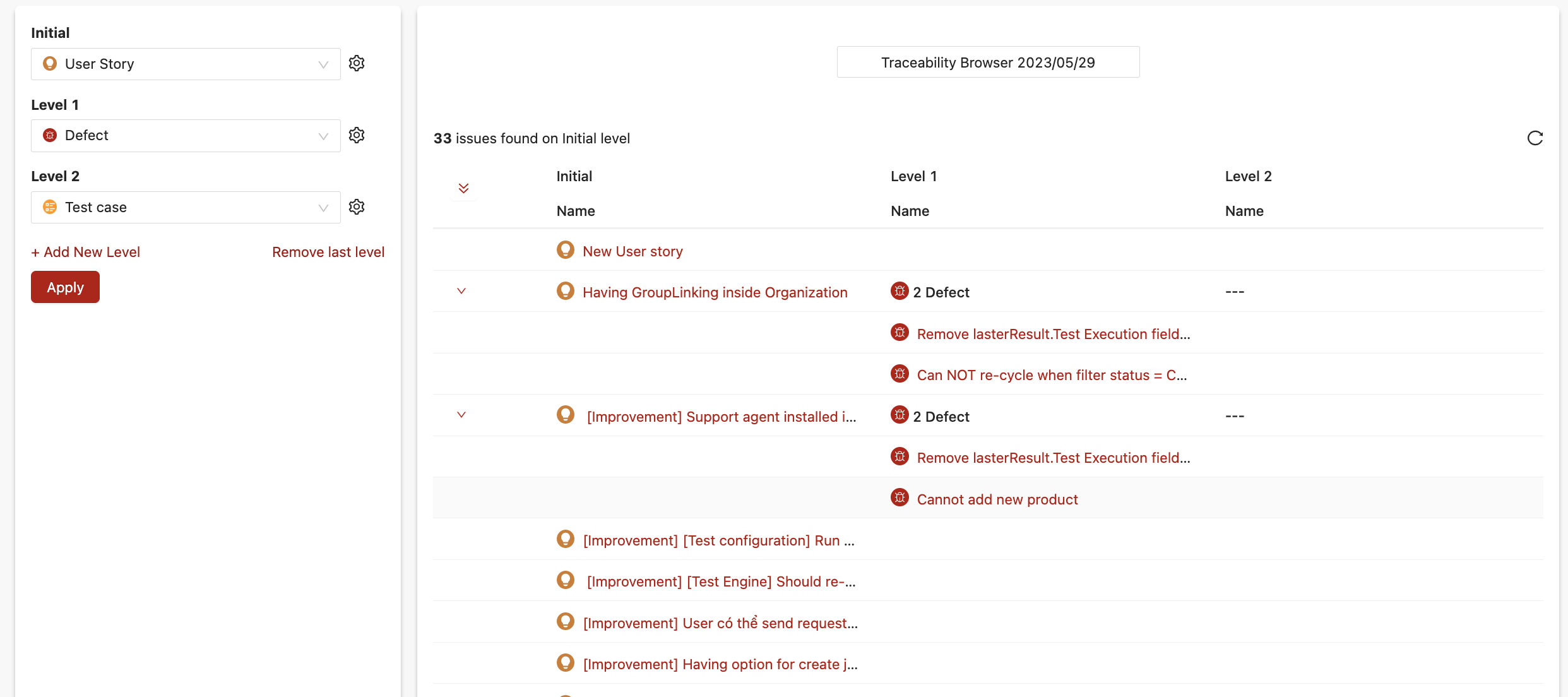This screenshot has width=1568, height=697.
Task: Edit the Traceability Browser title field
Action: point(988,63)
